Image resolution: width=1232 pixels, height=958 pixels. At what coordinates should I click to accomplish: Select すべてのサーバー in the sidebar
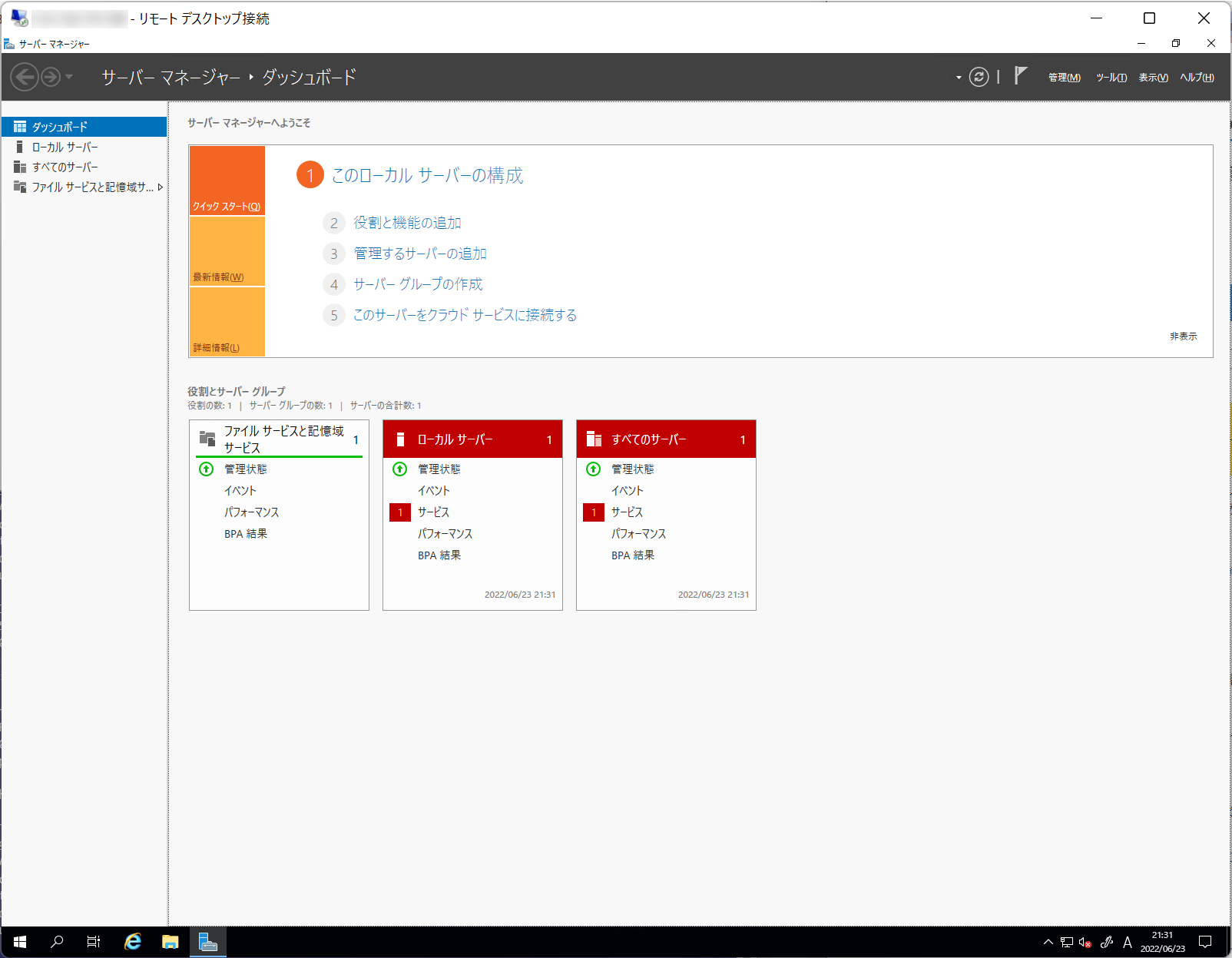[84, 167]
